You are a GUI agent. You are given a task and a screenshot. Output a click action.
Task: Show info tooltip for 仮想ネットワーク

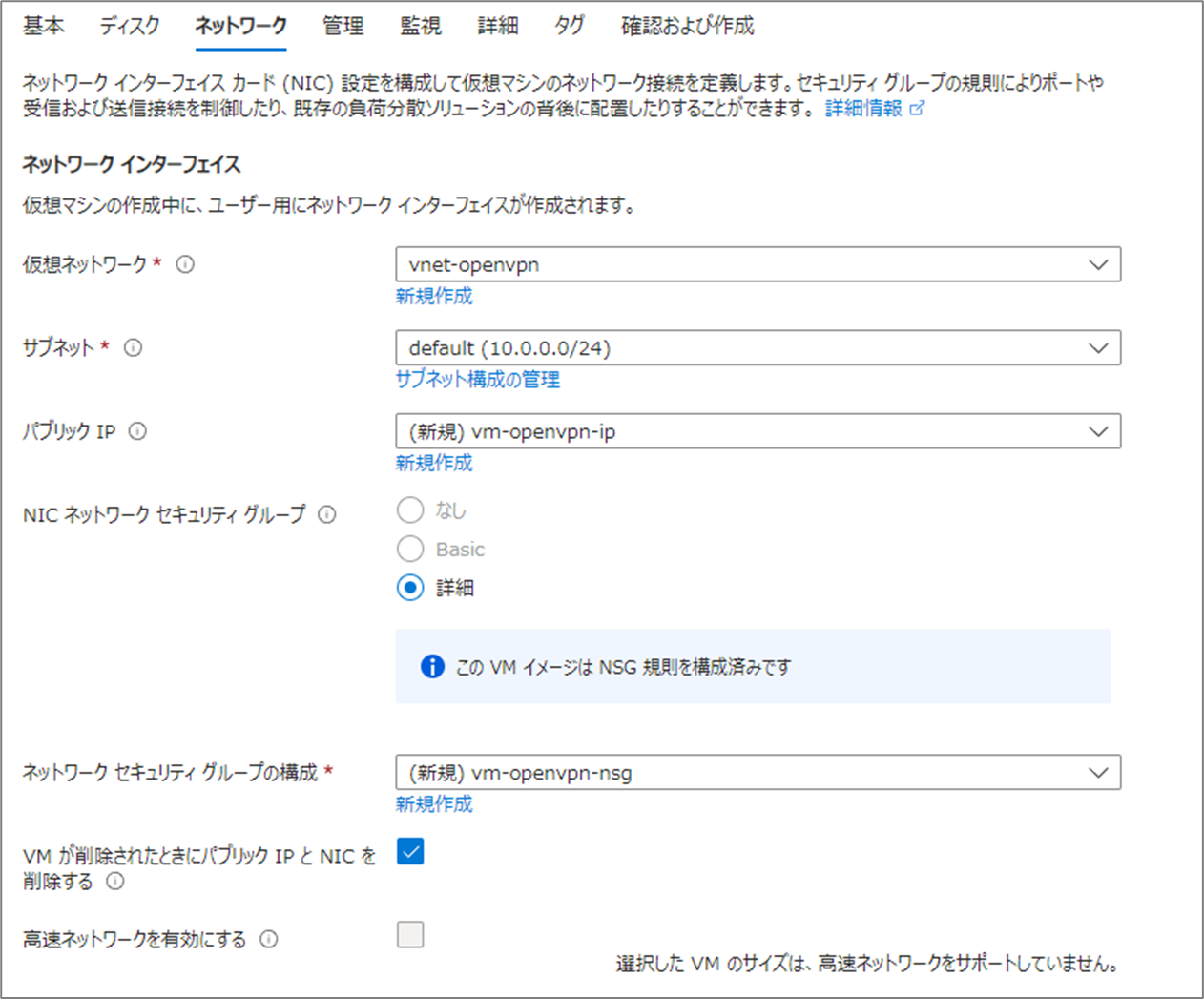click(185, 264)
